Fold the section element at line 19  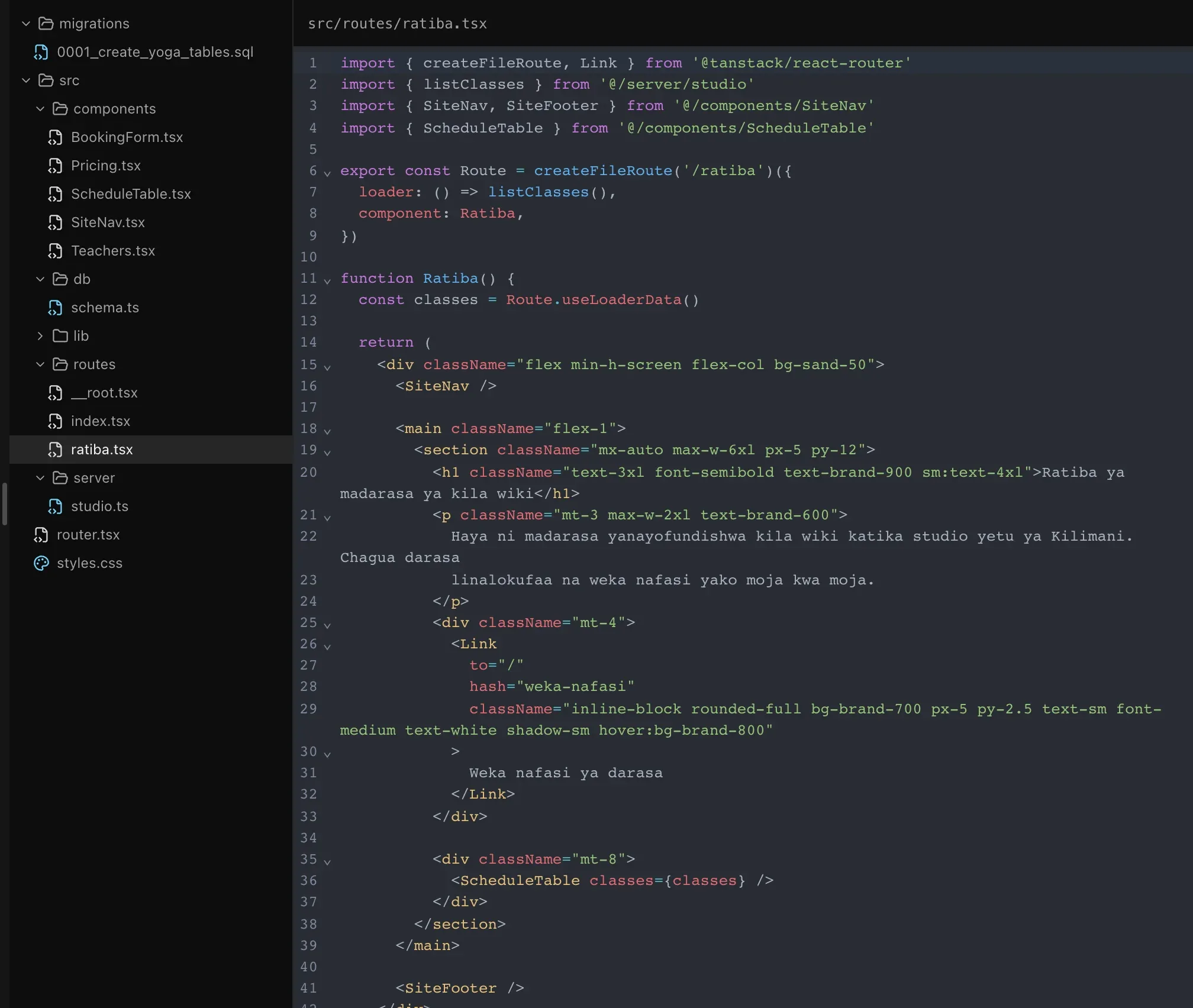(x=327, y=452)
